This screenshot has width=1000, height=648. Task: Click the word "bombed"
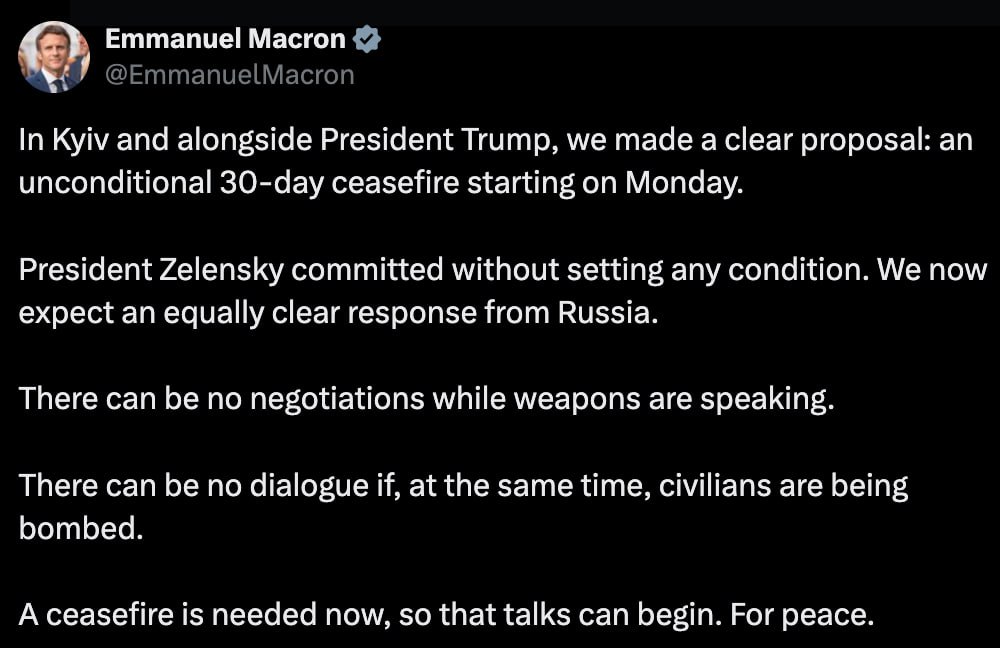(80, 528)
